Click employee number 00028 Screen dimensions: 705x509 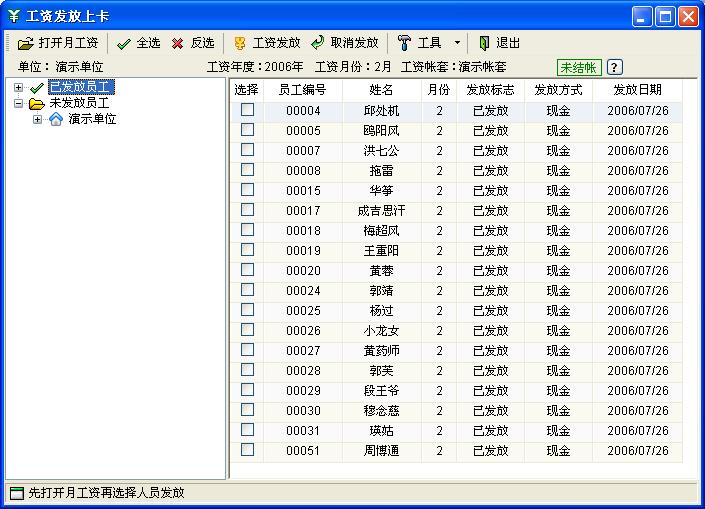pos(303,371)
